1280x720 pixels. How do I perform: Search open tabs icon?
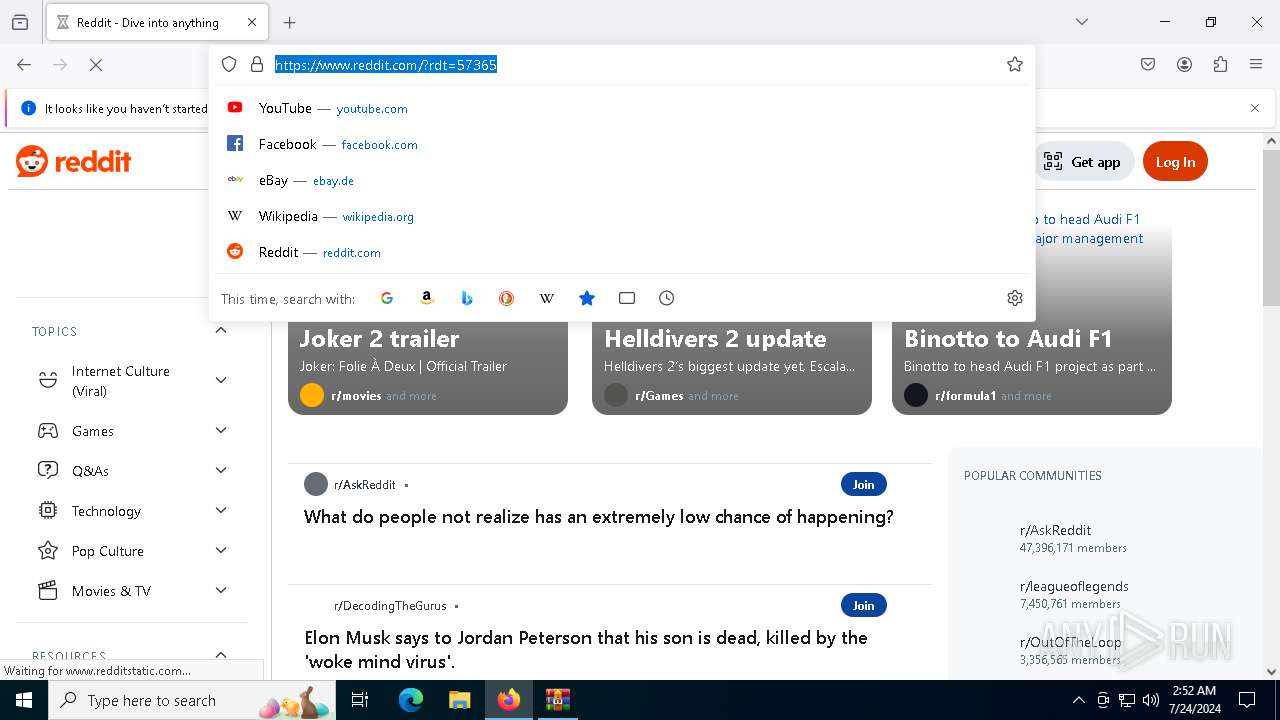[627, 298]
